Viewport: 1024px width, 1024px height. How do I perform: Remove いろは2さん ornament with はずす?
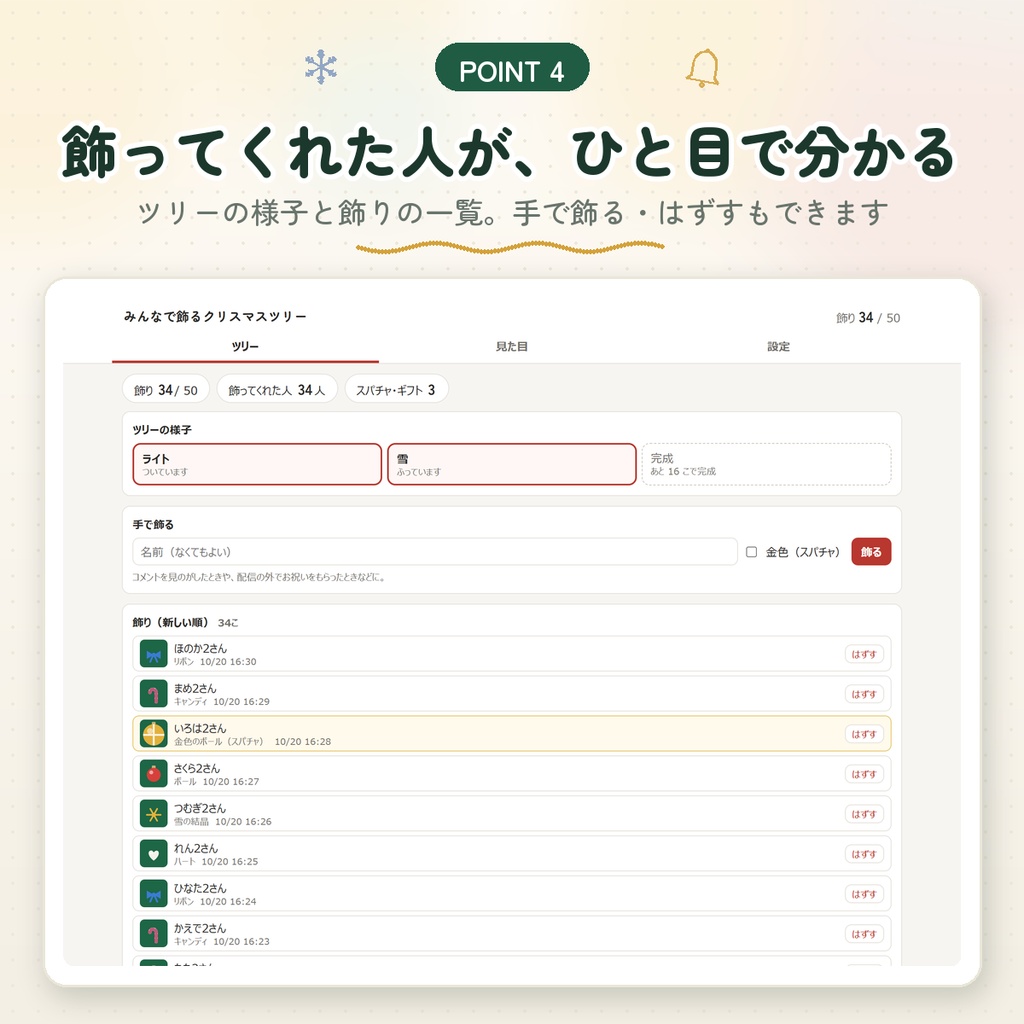(864, 734)
